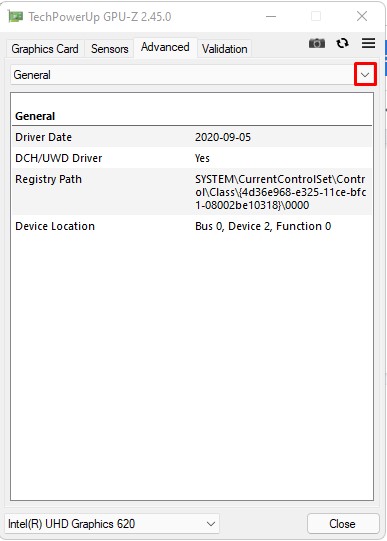Click the Close button
The width and height of the screenshot is (387, 541).
tap(343, 524)
